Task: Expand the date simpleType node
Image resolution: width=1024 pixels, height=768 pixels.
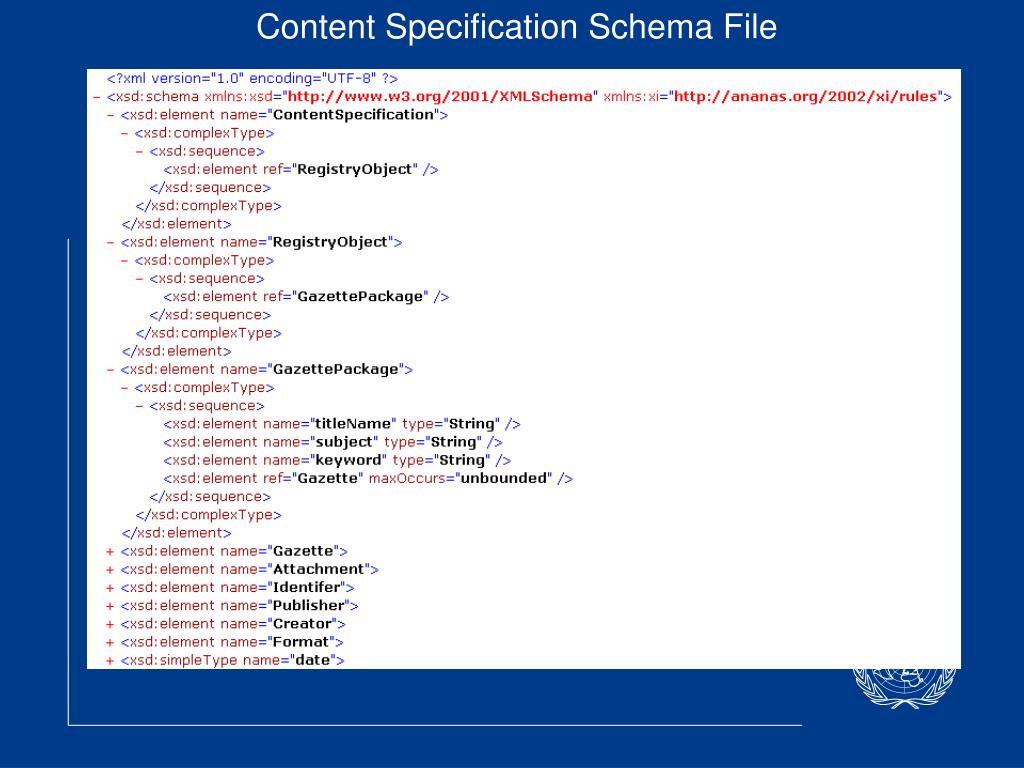Action: click(x=110, y=661)
